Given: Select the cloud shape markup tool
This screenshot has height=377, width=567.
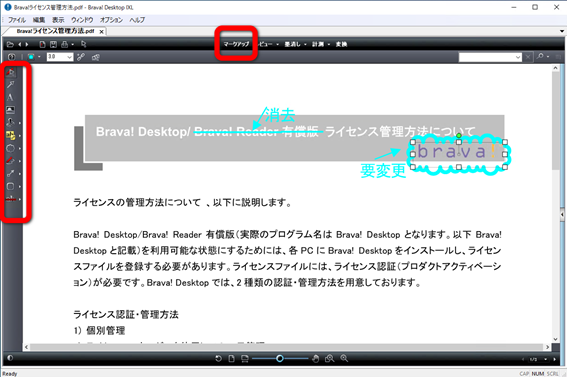Looking at the screenshot, I should pyautogui.click(x=10, y=148).
